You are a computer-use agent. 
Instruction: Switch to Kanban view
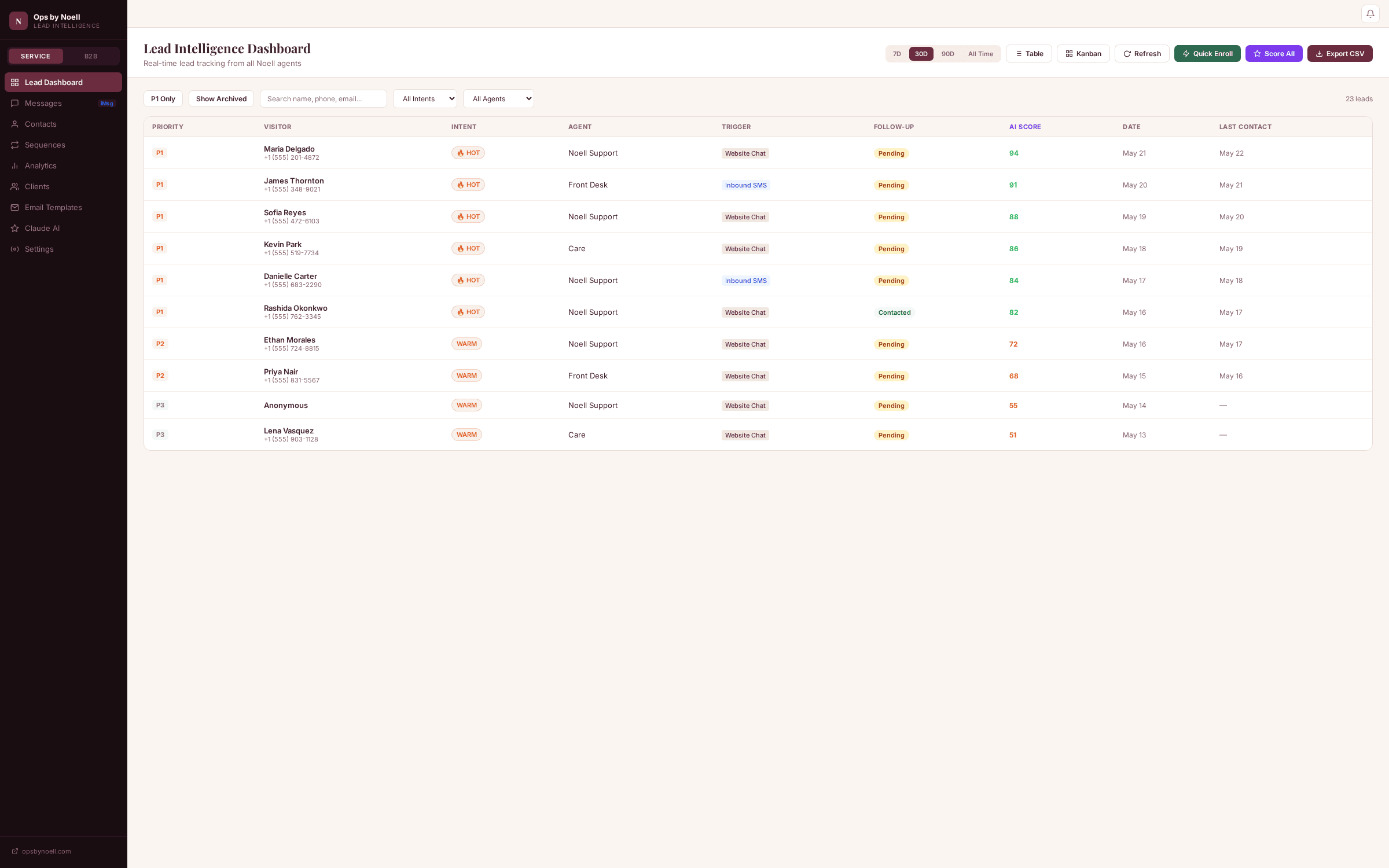tap(1083, 54)
